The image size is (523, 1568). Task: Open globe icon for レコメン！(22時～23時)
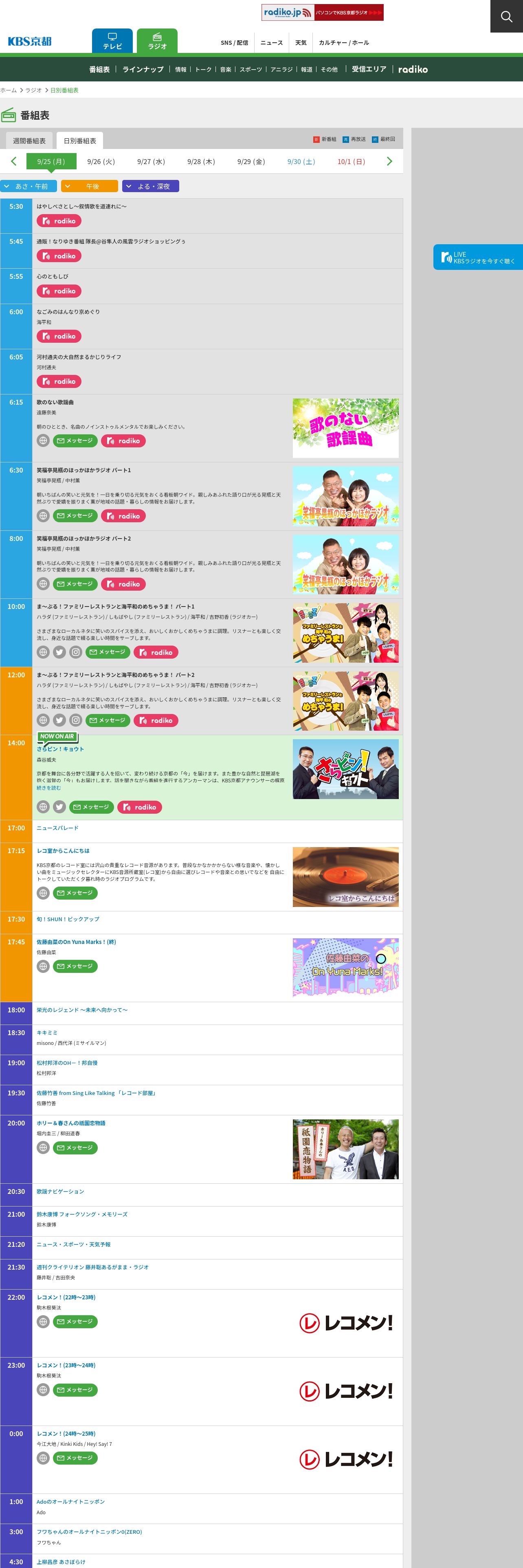[43, 1321]
